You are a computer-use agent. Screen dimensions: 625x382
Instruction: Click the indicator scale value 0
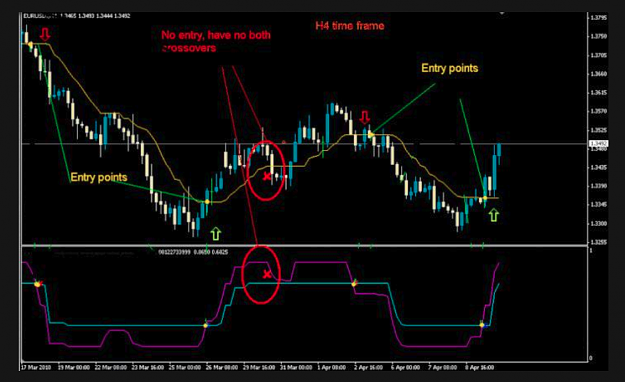click(591, 358)
